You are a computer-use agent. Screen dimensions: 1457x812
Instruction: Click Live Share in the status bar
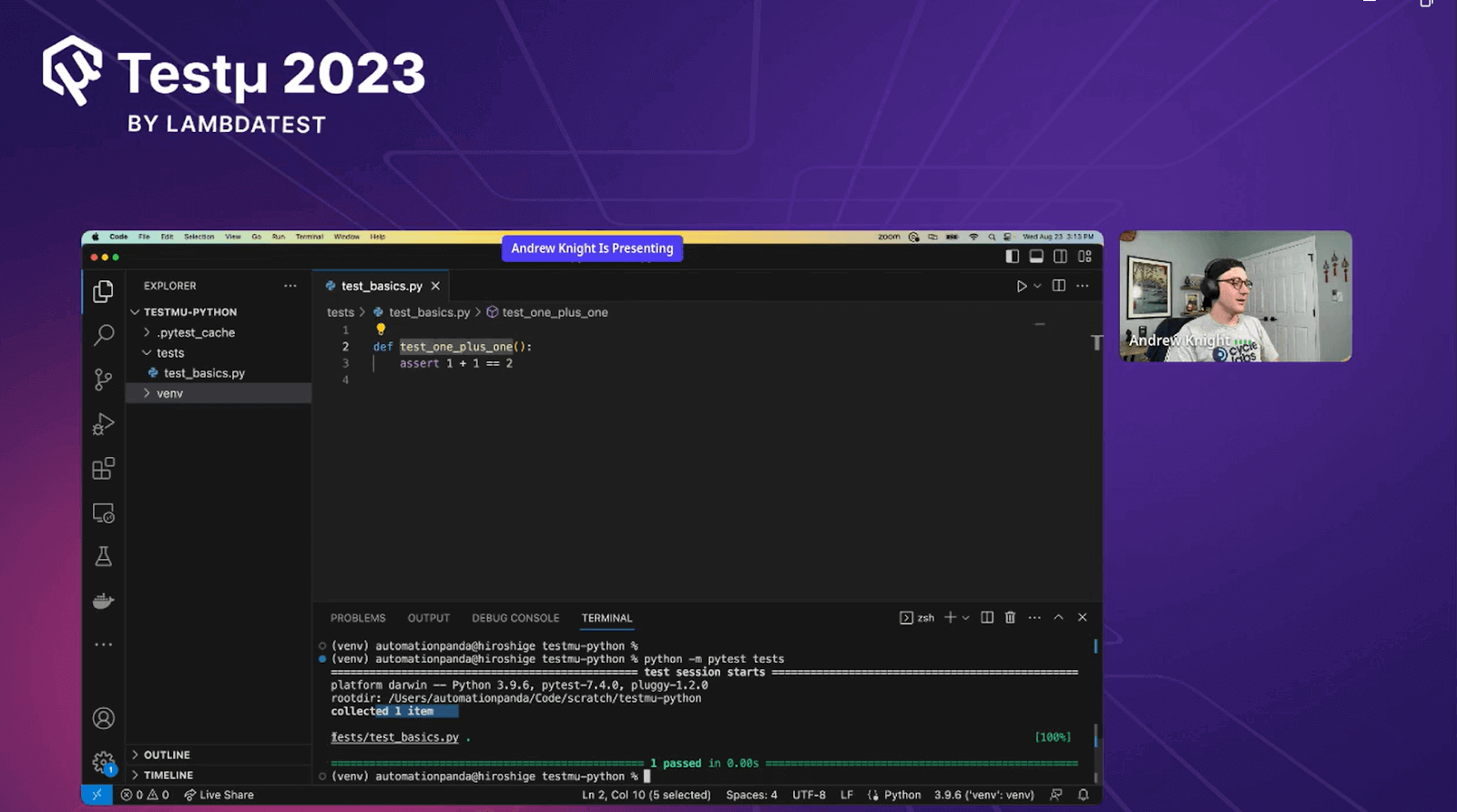(219, 795)
